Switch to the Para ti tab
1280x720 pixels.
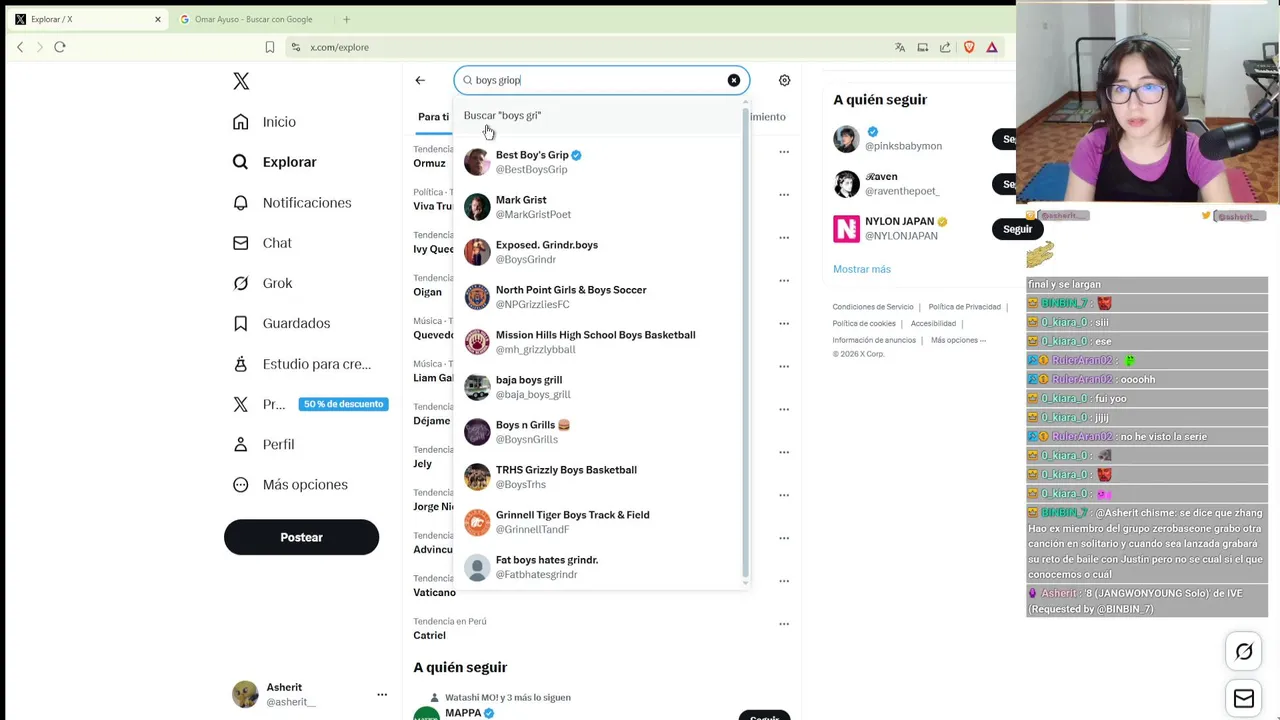click(x=433, y=117)
